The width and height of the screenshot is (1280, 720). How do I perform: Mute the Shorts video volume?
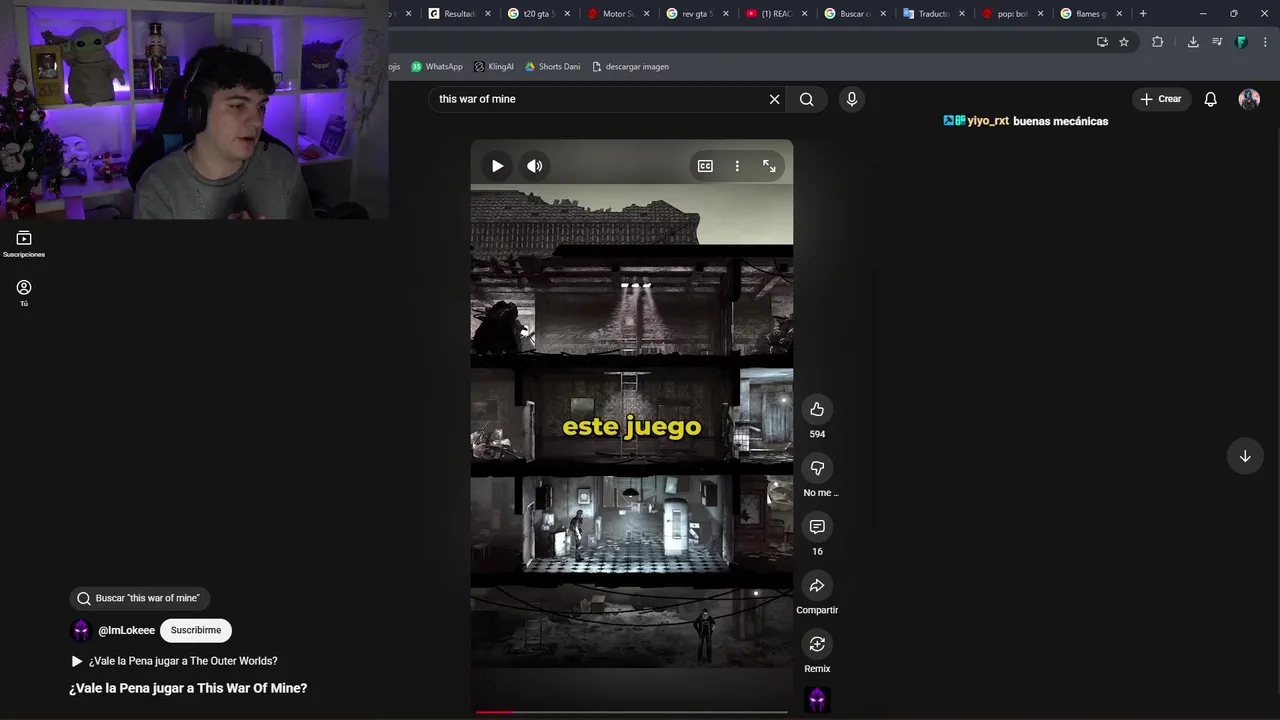[x=535, y=166]
